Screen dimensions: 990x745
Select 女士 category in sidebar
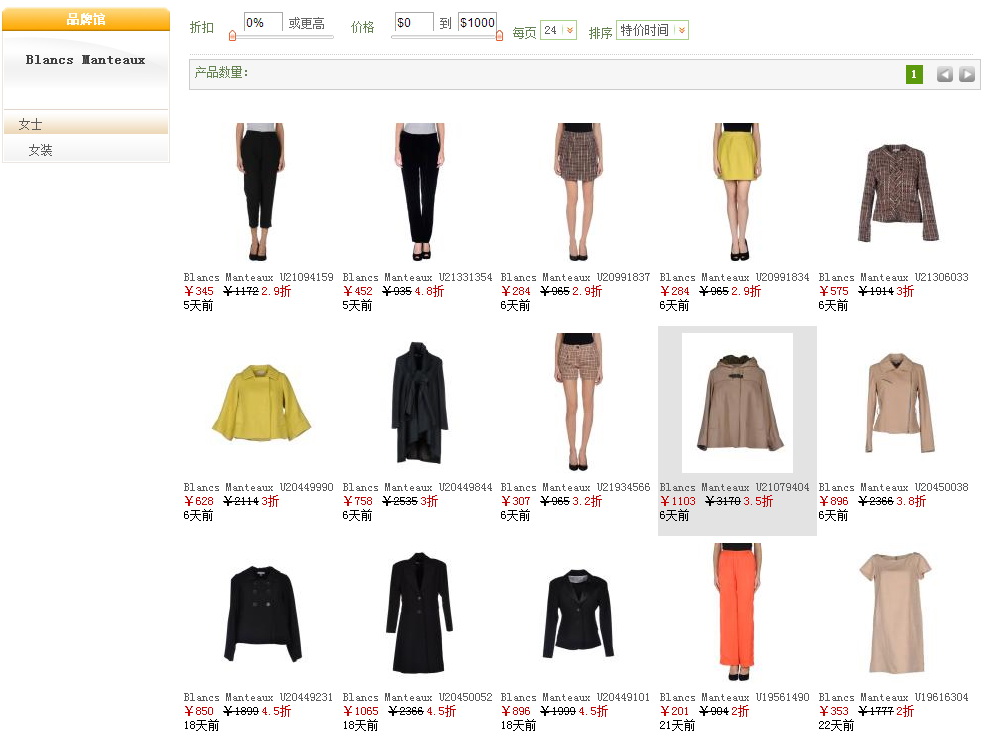[86, 124]
